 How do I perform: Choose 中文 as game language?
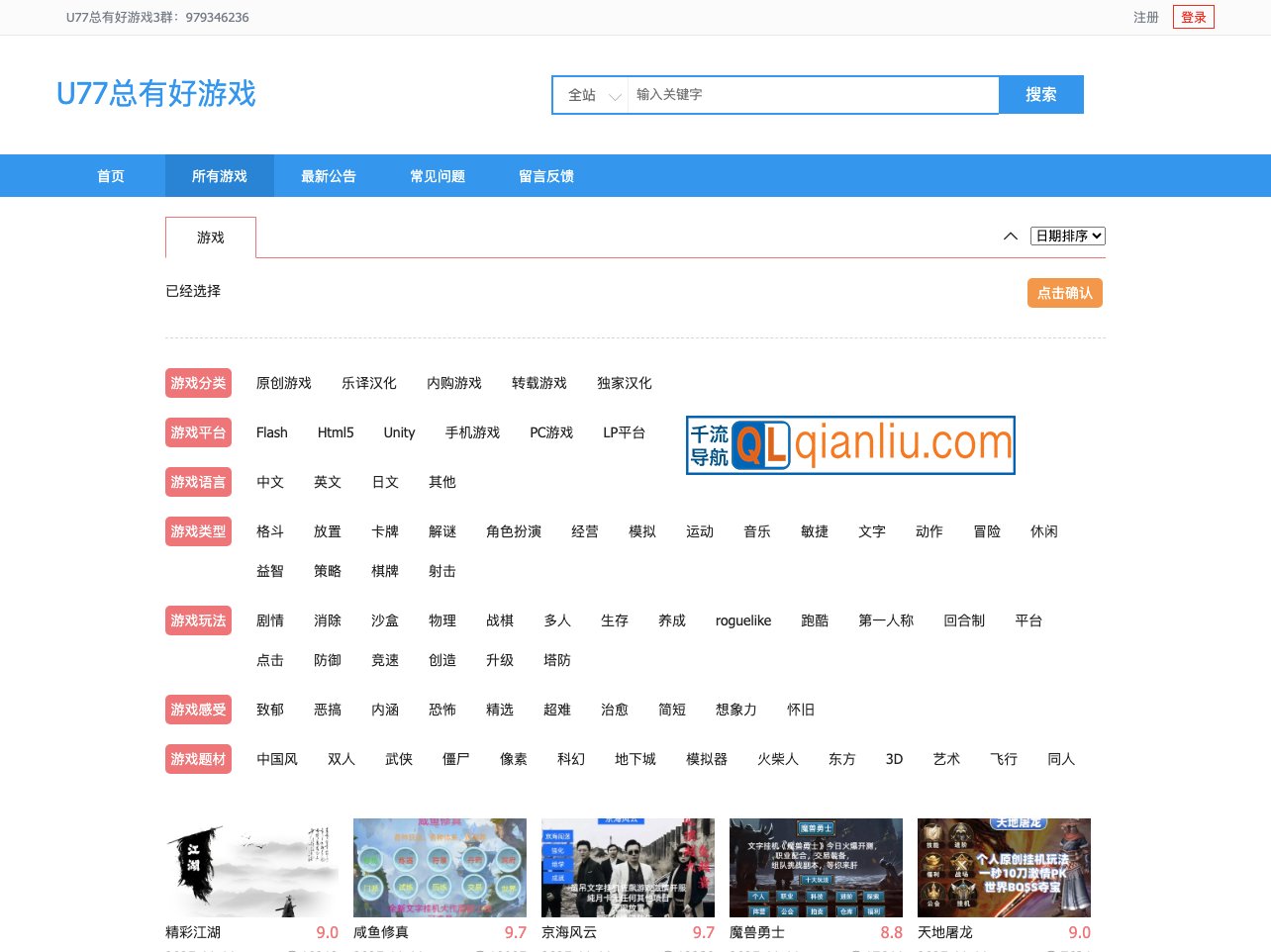click(x=269, y=482)
